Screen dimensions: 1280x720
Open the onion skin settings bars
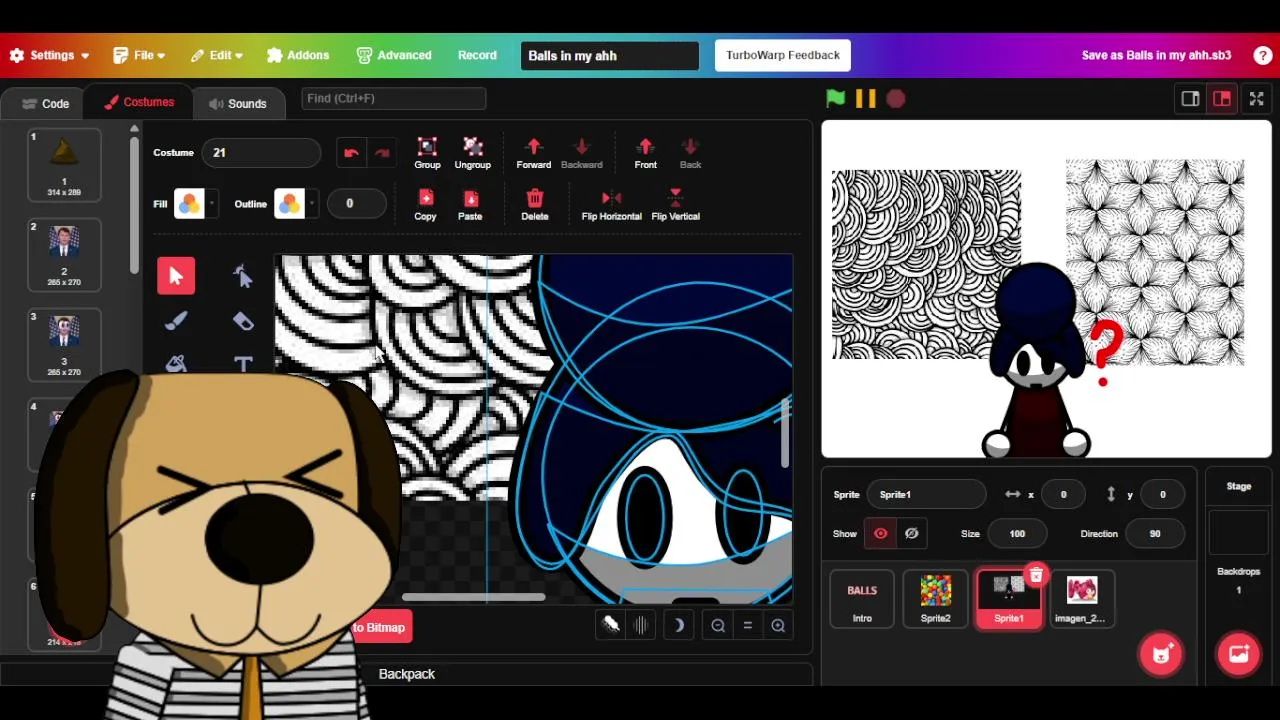point(640,626)
